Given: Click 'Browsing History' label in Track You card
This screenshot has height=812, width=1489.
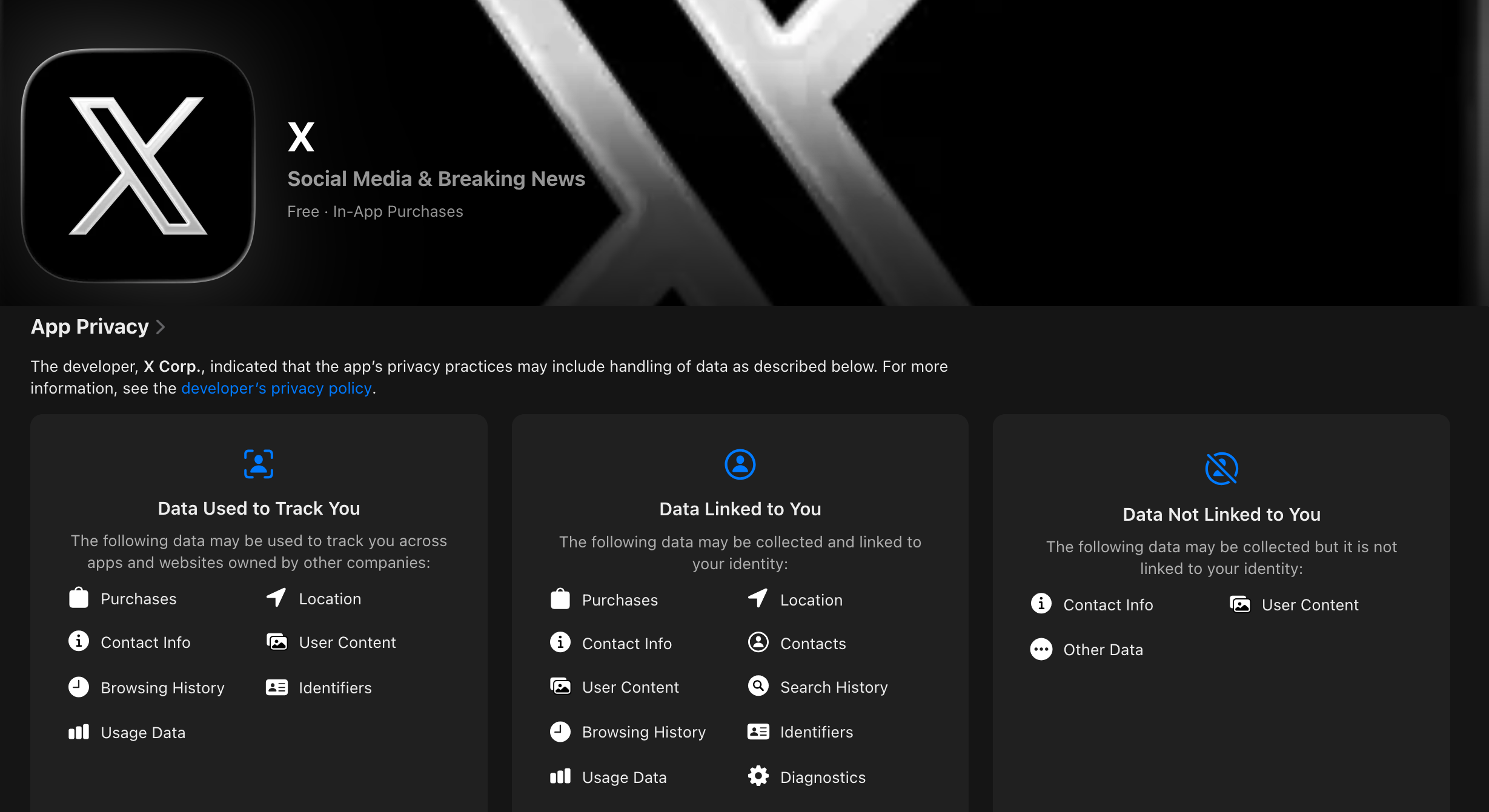Looking at the screenshot, I should [162, 688].
